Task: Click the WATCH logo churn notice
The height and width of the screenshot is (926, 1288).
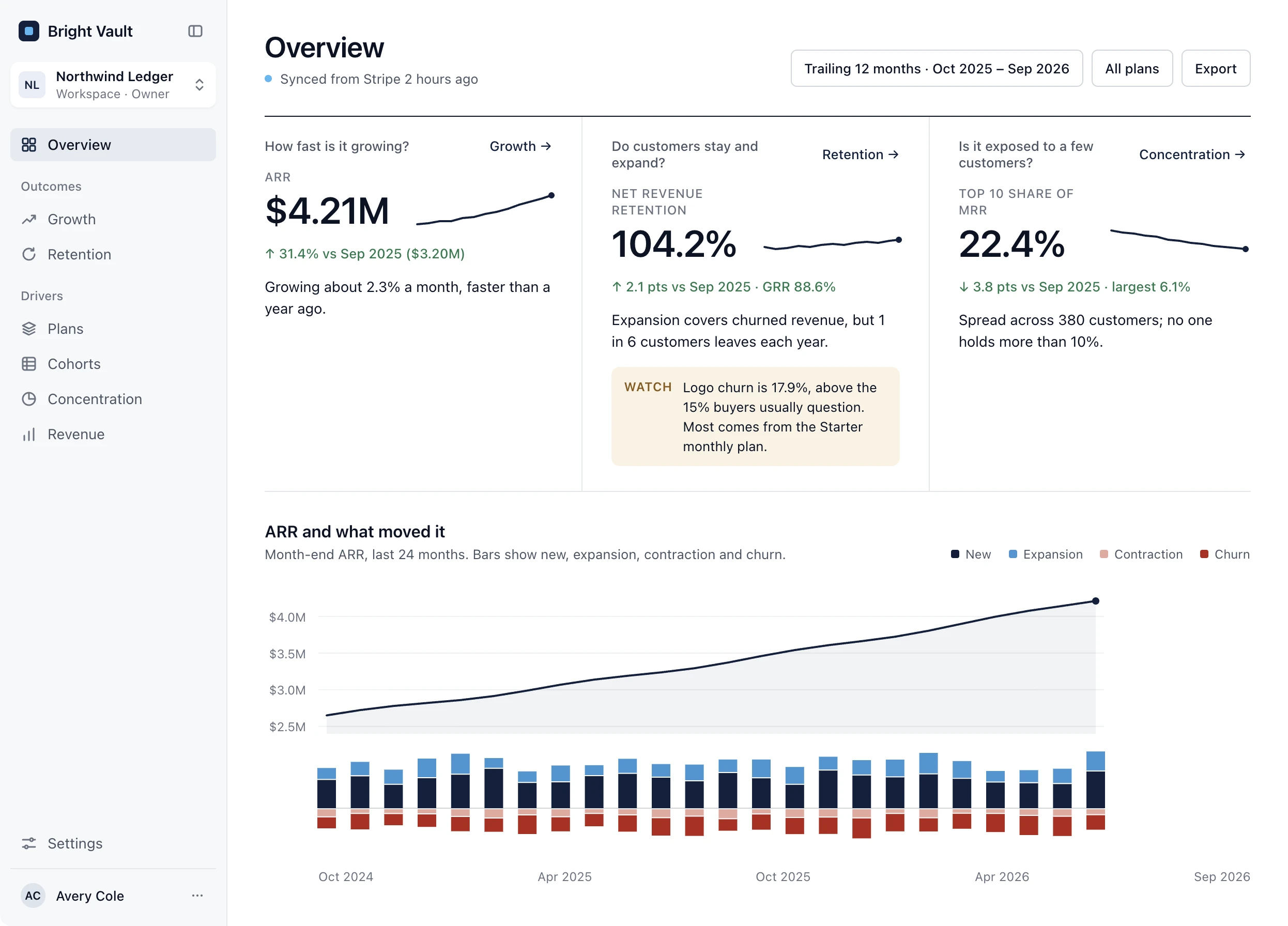Action: 755,416
